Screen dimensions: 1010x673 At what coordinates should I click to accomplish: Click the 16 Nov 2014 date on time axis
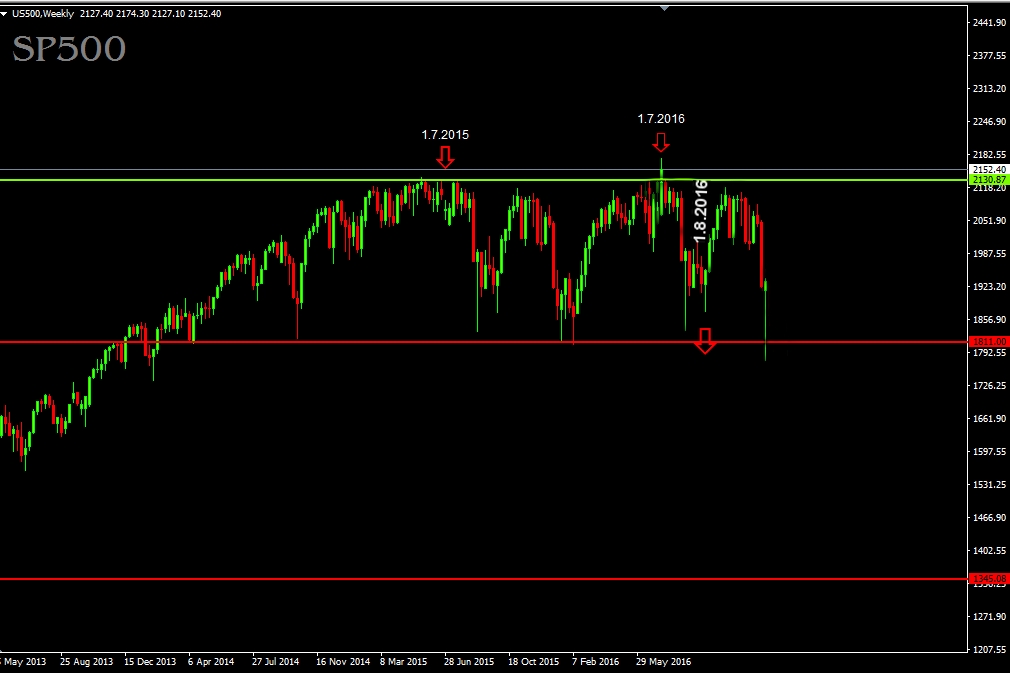pos(343,661)
